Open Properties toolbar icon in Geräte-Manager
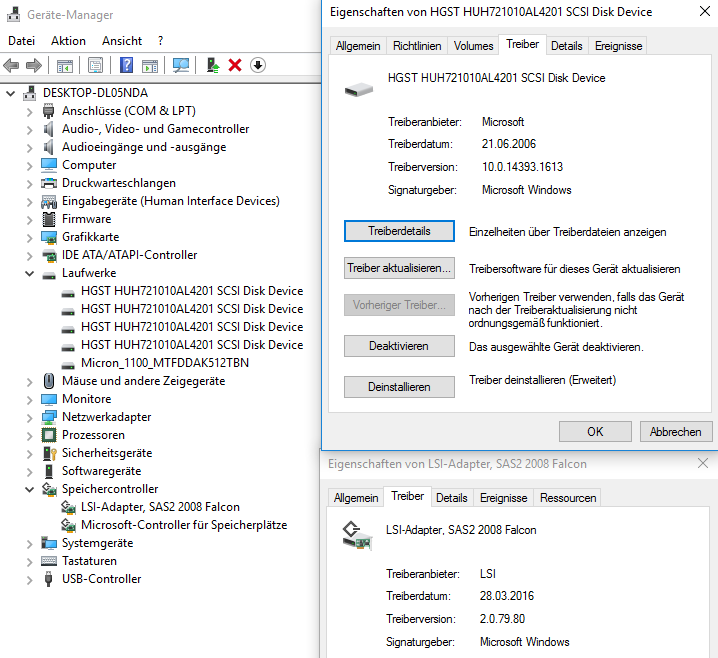 (x=95, y=65)
